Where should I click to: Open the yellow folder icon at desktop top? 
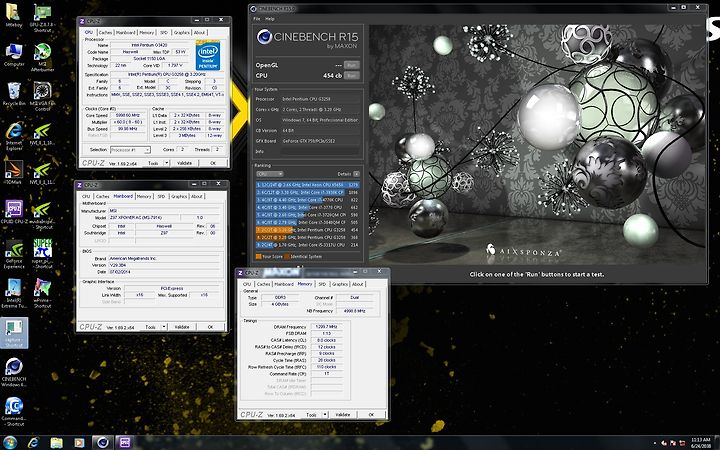13,15
